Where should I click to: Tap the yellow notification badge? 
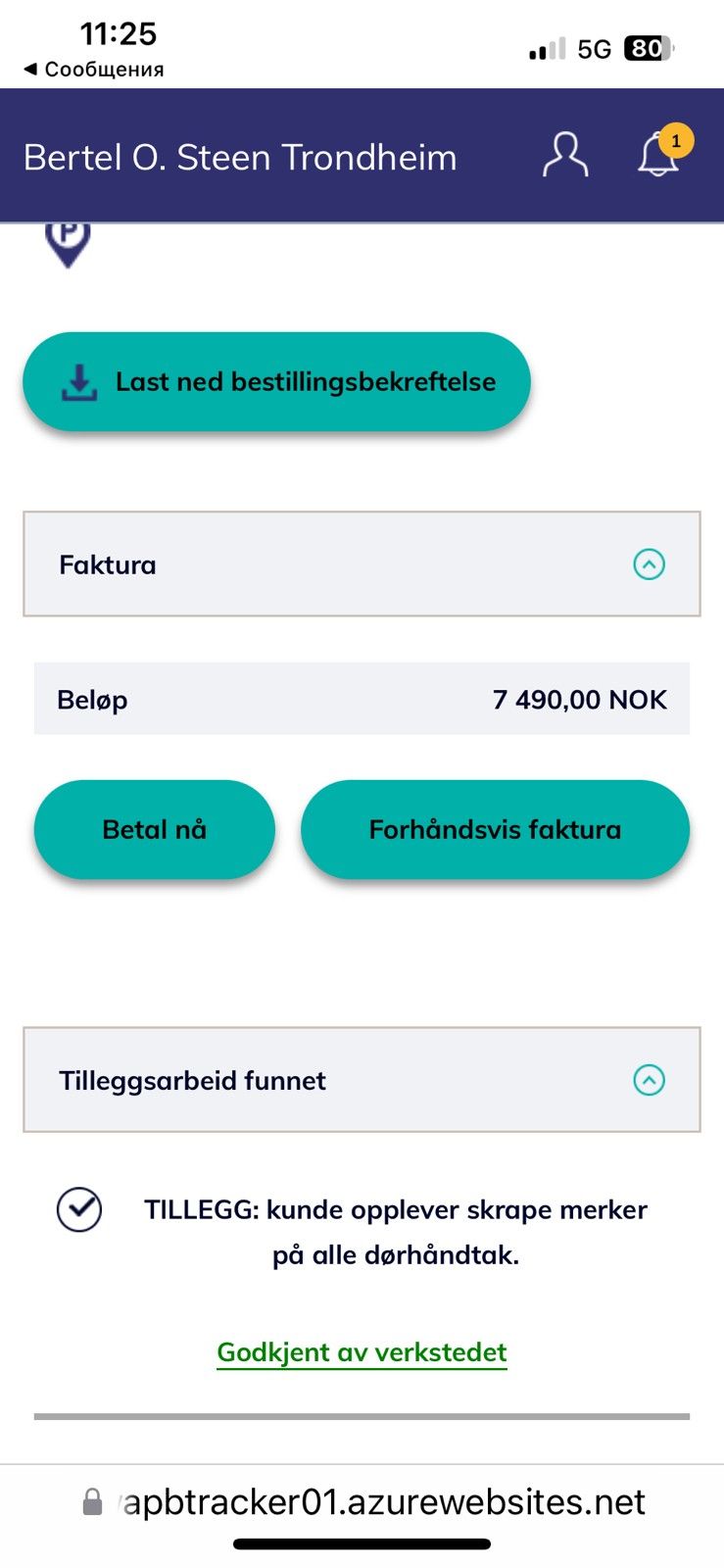676,141
